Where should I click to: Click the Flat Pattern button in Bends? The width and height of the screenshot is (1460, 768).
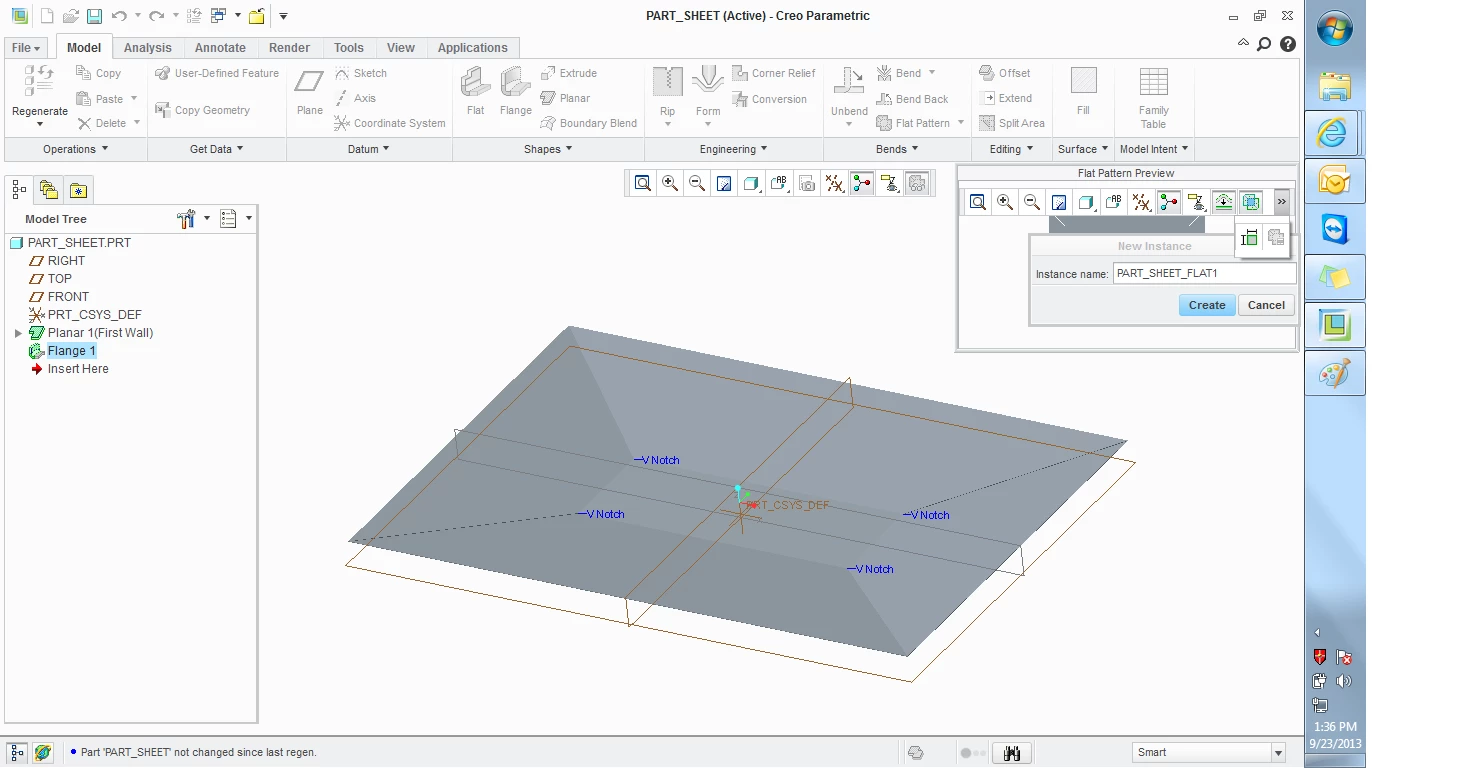pos(913,123)
